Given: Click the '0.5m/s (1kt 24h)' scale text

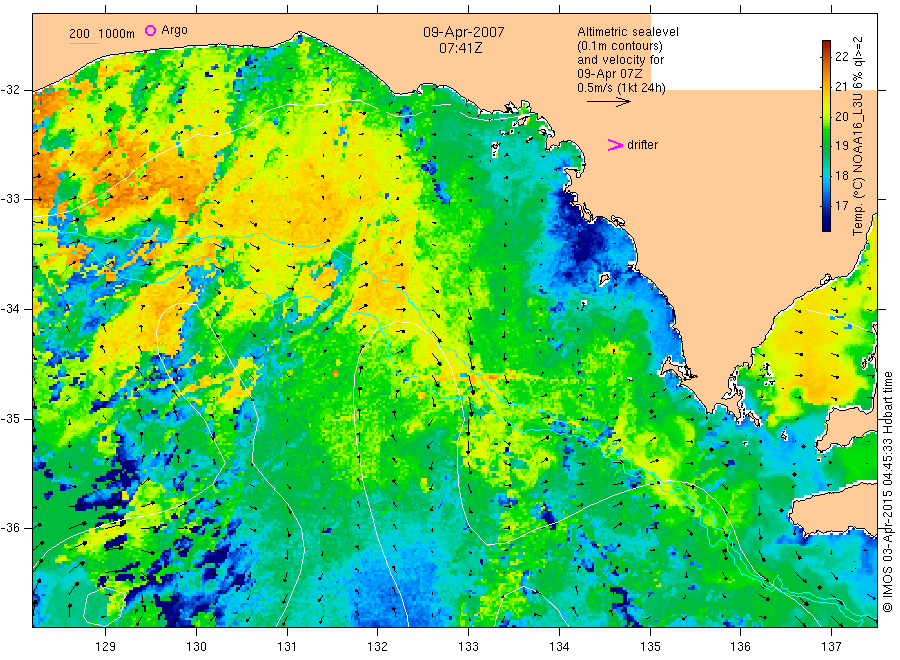Looking at the screenshot, I should tap(621, 88).
